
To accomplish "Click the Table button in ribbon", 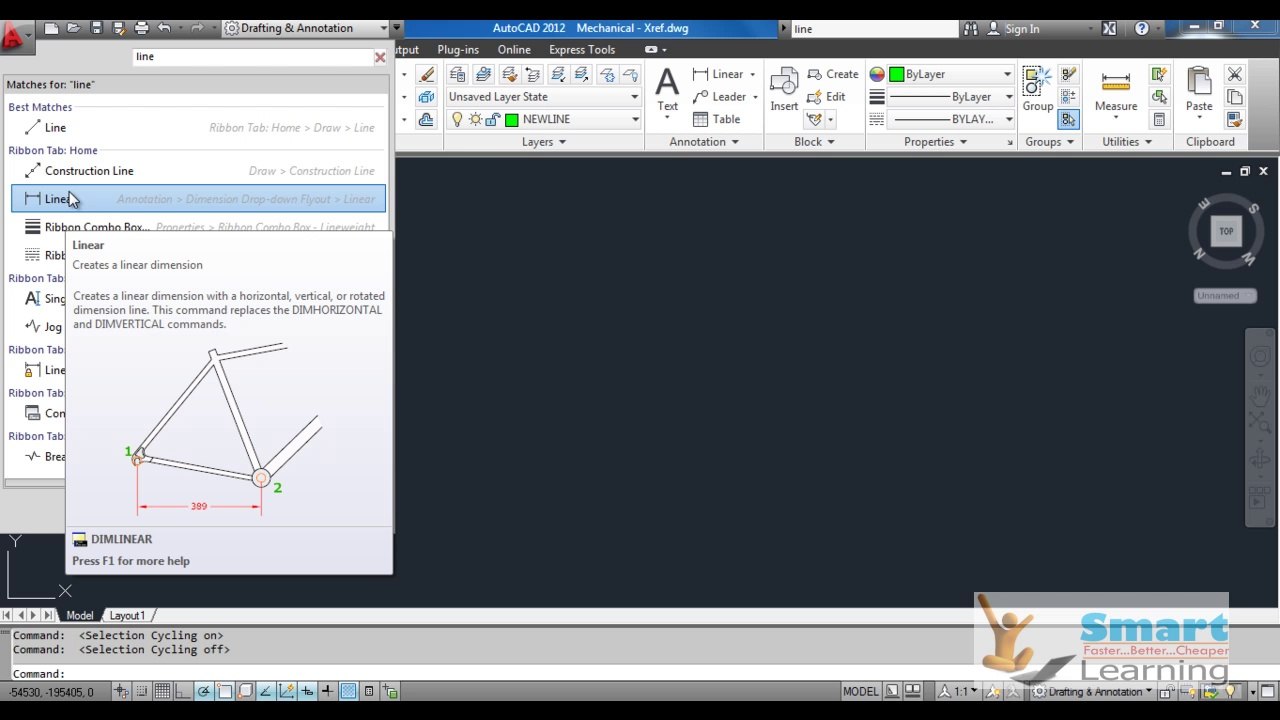I will click(x=716, y=120).
